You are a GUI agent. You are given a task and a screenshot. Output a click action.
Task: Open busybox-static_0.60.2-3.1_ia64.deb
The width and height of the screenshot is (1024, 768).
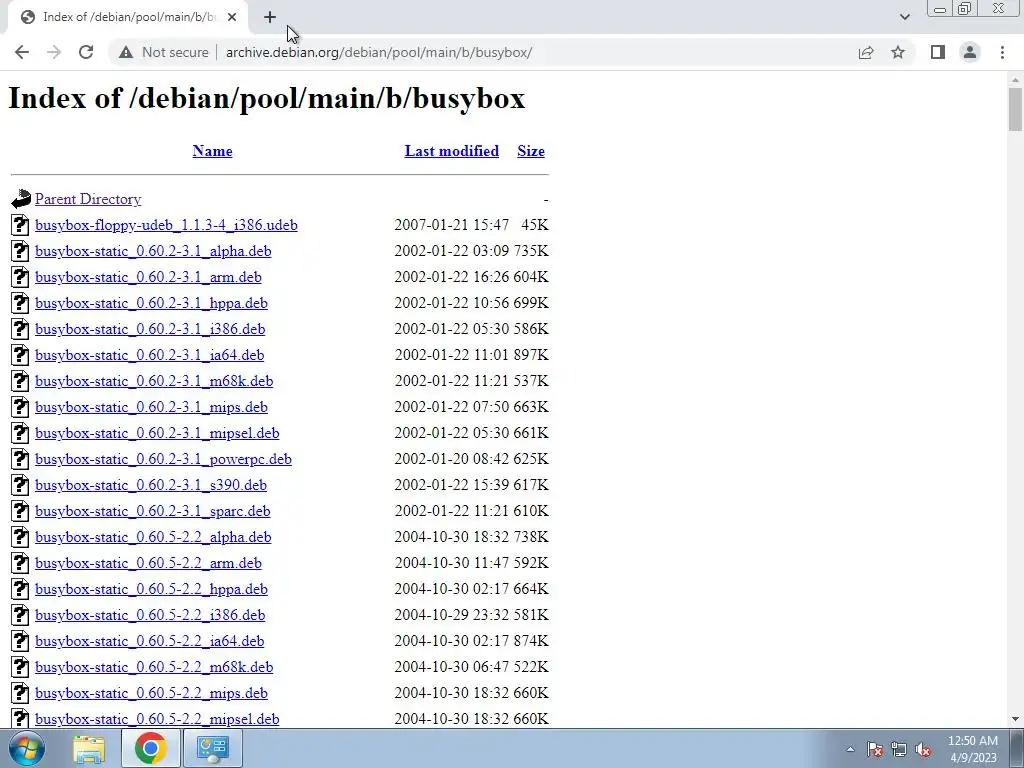click(x=150, y=355)
